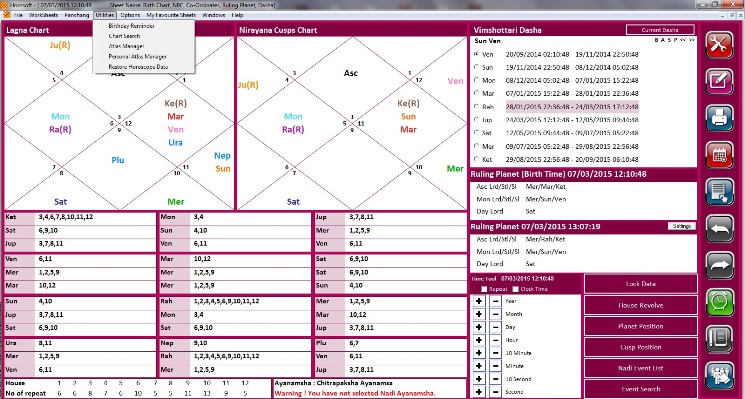
Task: Open the Options menu
Action: (130, 15)
